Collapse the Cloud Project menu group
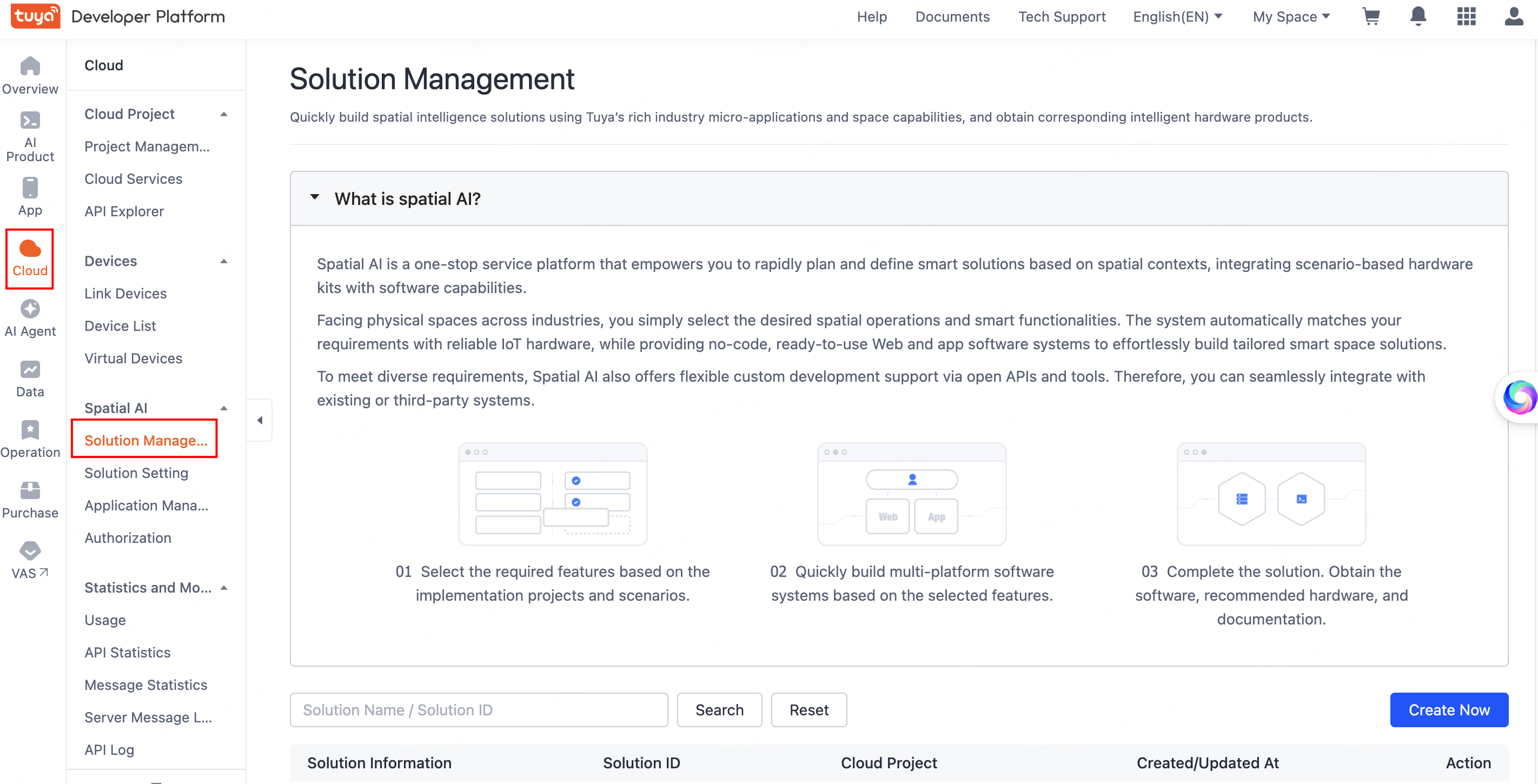Viewport: 1538px width, 784px height. tap(224, 114)
